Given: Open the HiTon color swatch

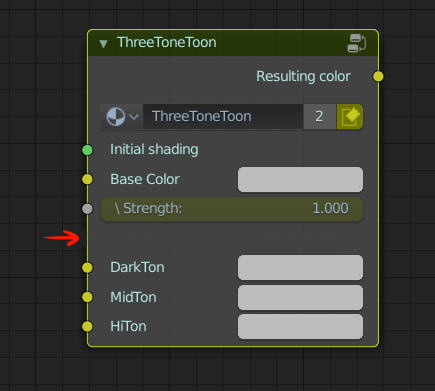Looking at the screenshot, I should [300, 326].
